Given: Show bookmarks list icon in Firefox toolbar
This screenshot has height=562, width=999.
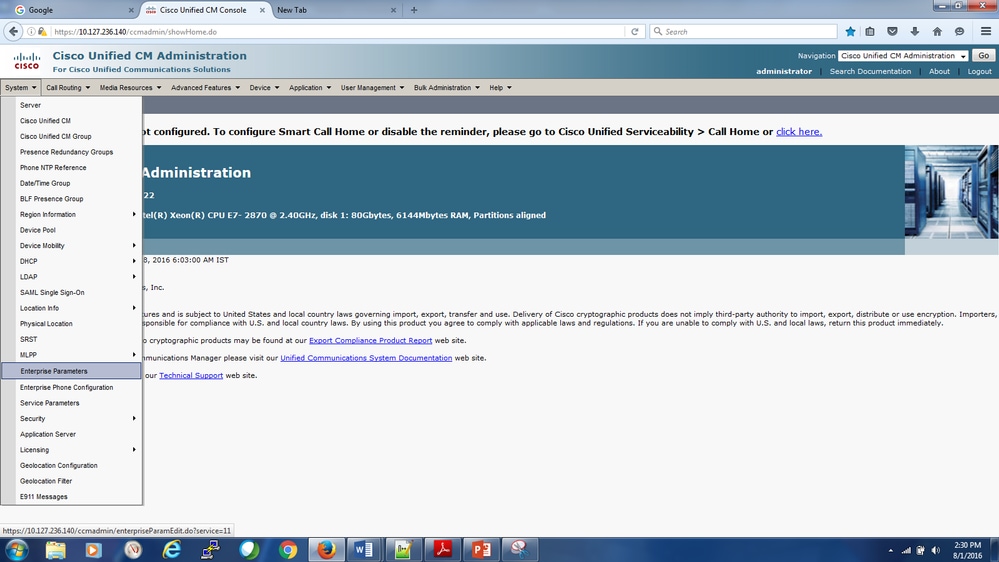Looking at the screenshot, I should (870, 31).
